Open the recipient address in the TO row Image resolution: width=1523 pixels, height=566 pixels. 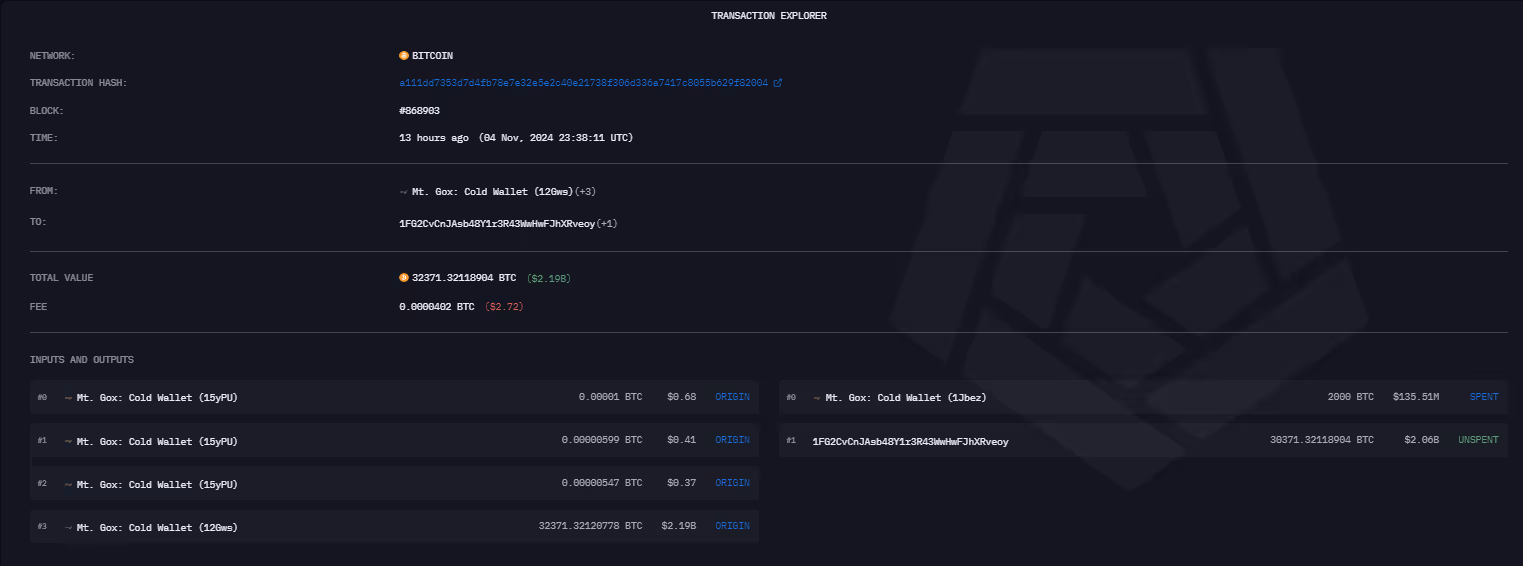pyautogui.click(x=497, y=223)
